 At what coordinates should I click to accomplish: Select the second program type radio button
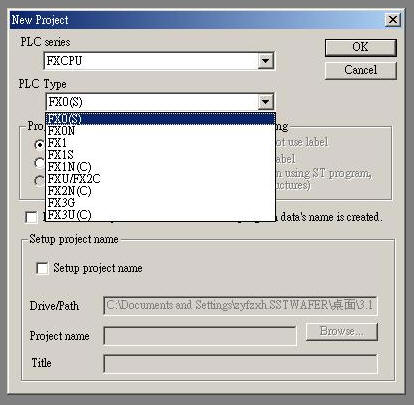39,163
